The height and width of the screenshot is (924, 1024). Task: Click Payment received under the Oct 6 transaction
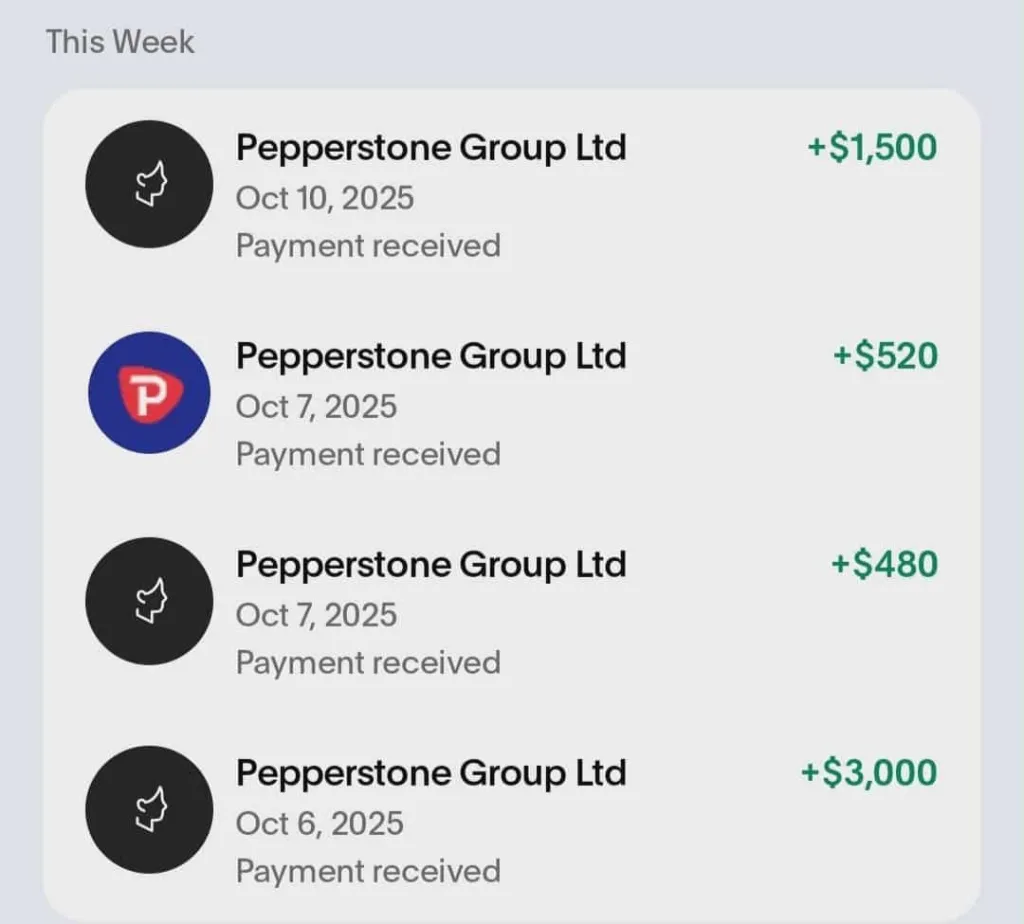(368, 872)
